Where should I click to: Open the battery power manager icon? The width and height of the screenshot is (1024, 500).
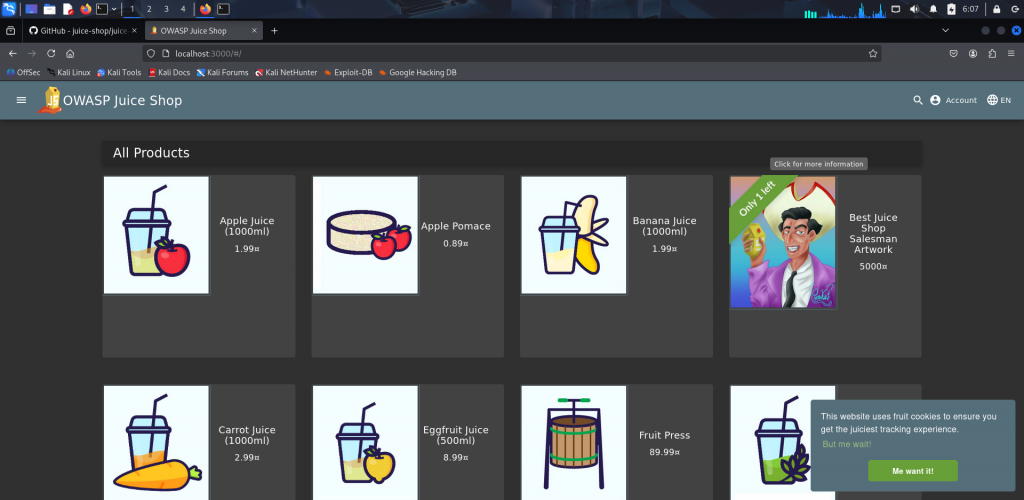[x=952, y=9]
